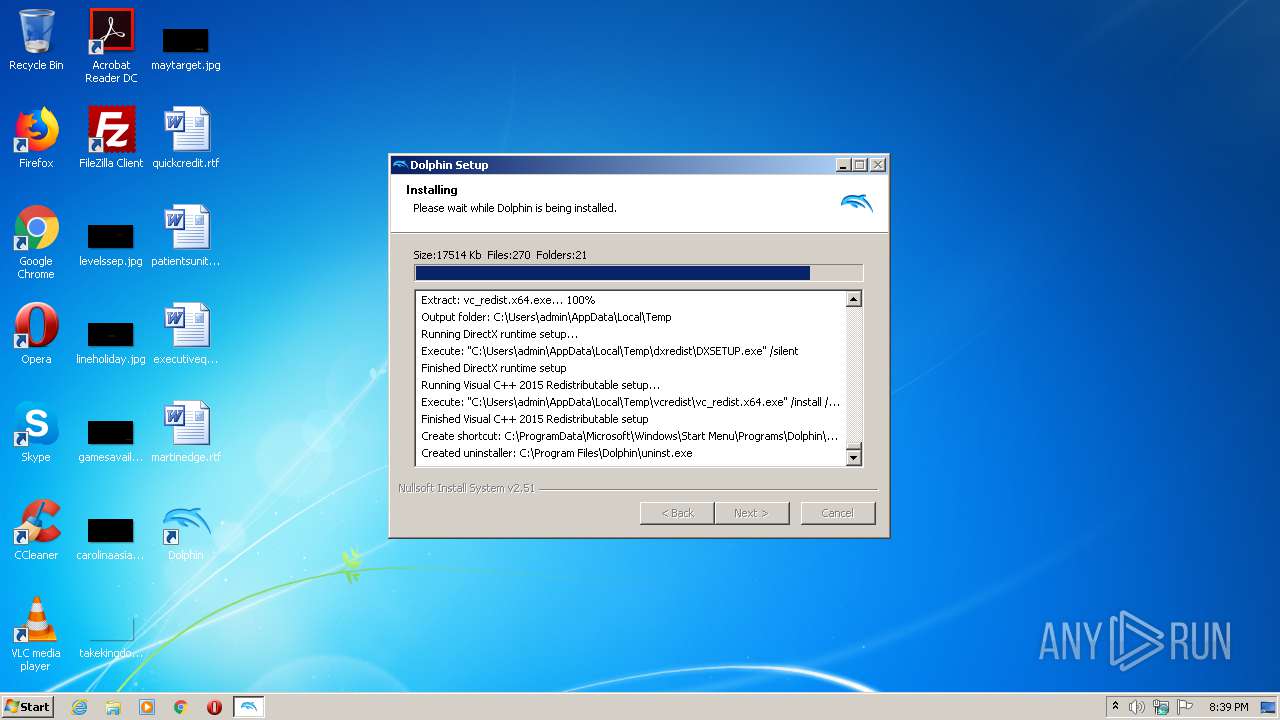Click the Start button
Viewport: 1280px width, 720px height.
(x=27, y=707)
